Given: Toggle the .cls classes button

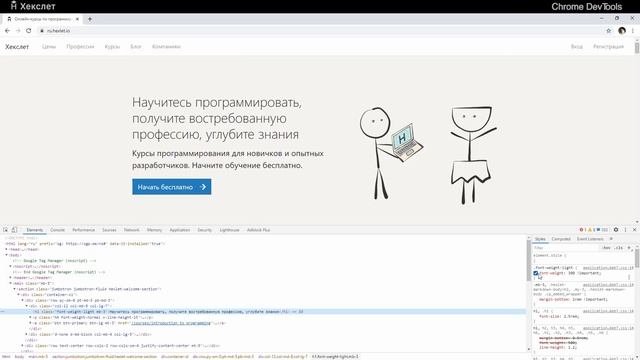Looking at the screenshot, I should [619, 248].
